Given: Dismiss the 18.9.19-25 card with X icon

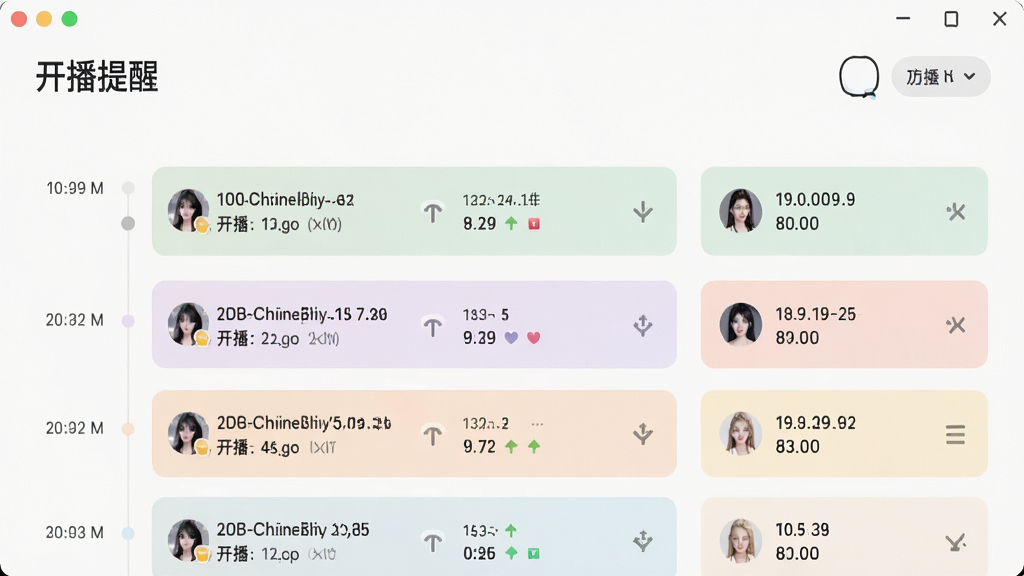Looking at the screenshot, I should pyautogui.click(x=955, y=325).
